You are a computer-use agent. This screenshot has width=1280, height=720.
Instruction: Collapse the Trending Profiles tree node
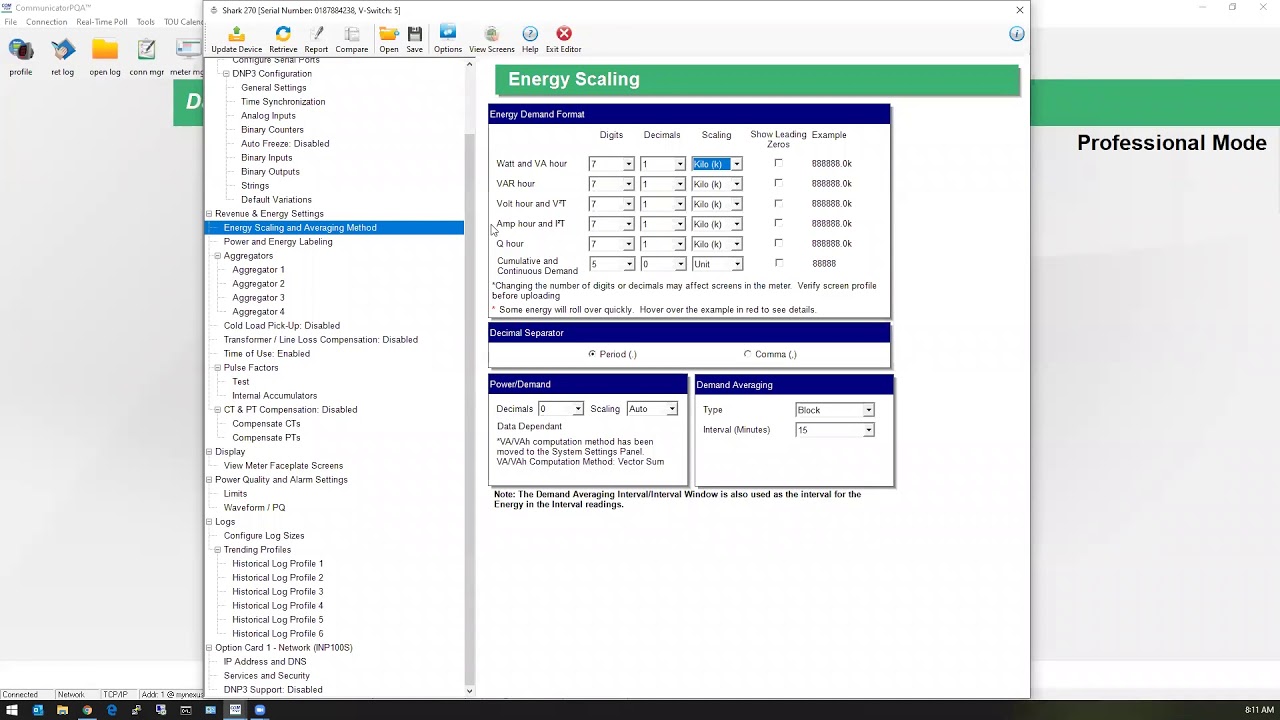[x=217, y=550]
